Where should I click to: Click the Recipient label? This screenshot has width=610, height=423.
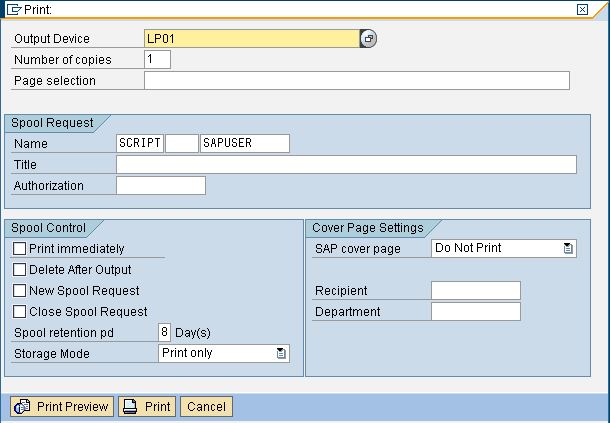pyautogui.click(x=341, y=291)
